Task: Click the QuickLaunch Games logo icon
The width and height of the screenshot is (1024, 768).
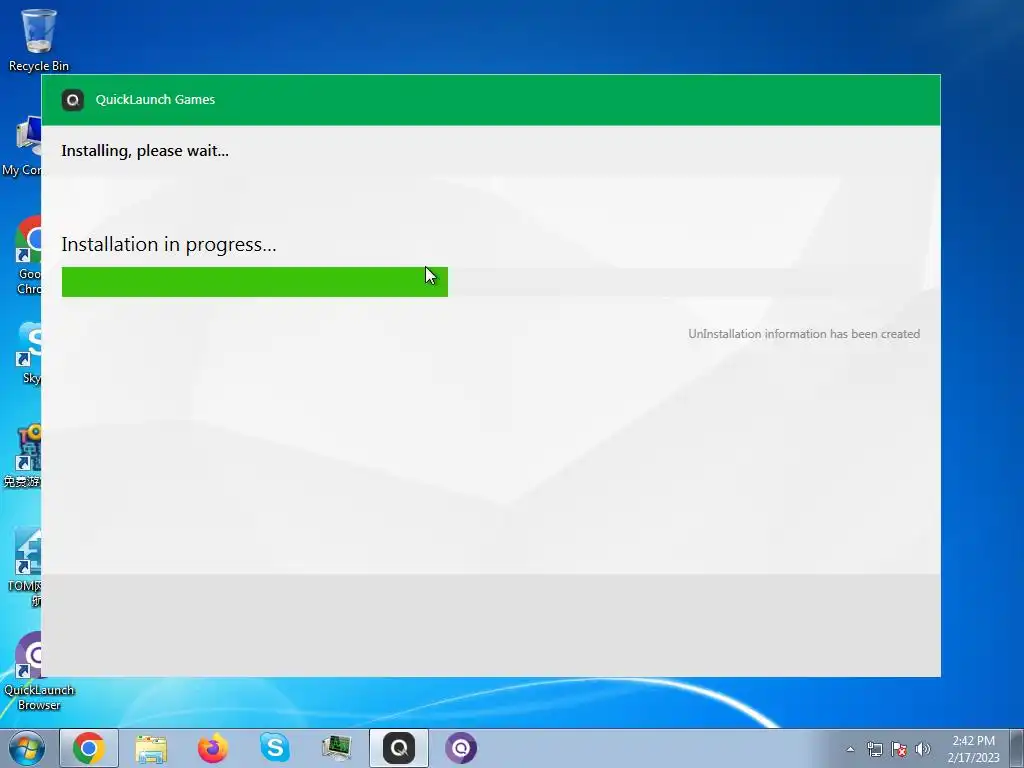Action: coord(72,100)
